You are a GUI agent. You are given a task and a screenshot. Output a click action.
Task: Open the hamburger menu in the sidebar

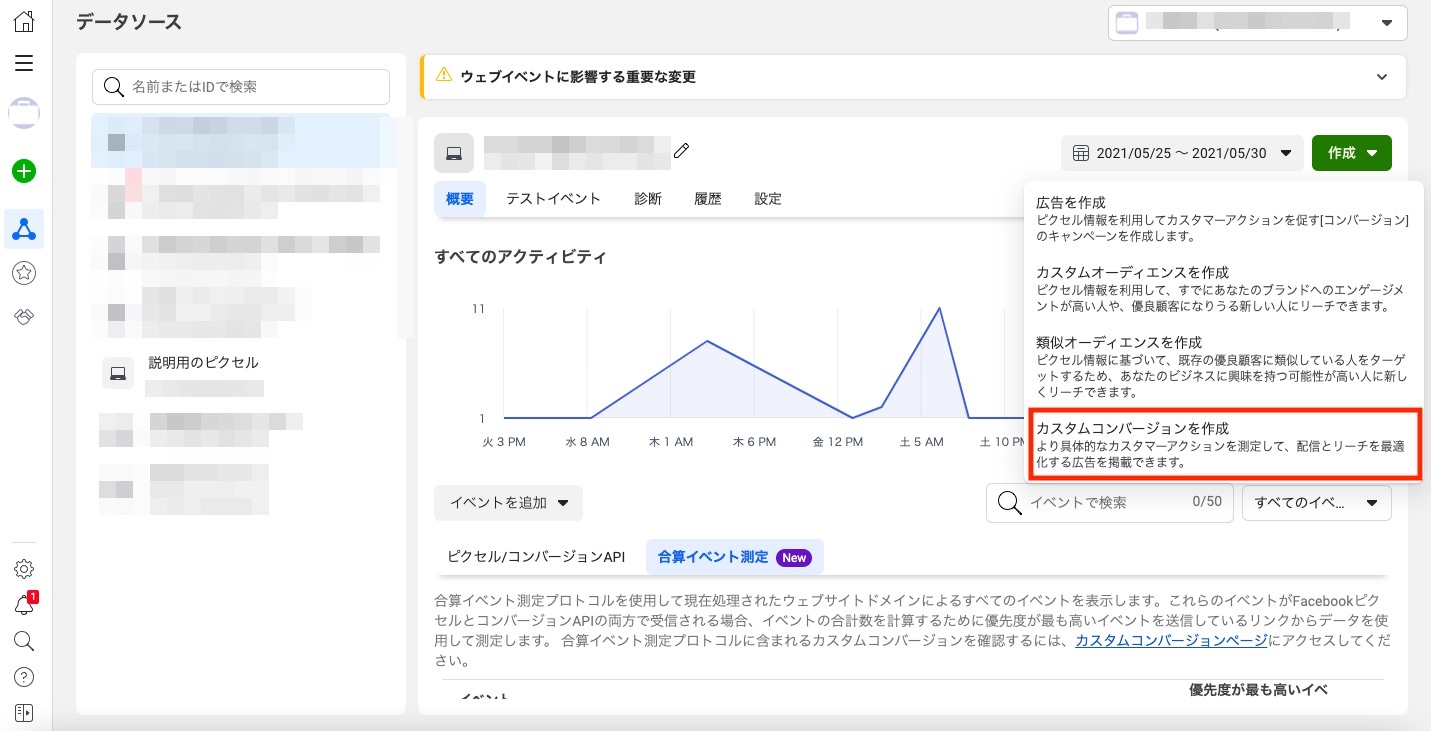tap(24, 64)
